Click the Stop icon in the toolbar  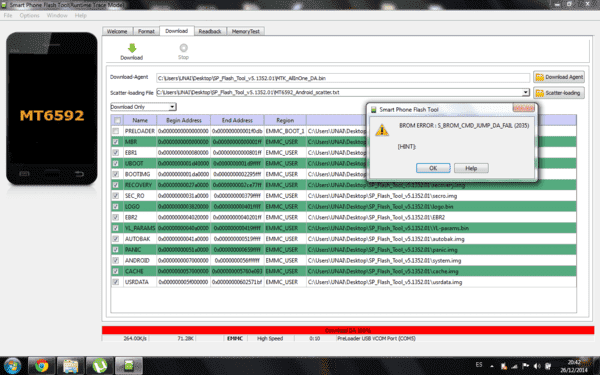[184, 48]
